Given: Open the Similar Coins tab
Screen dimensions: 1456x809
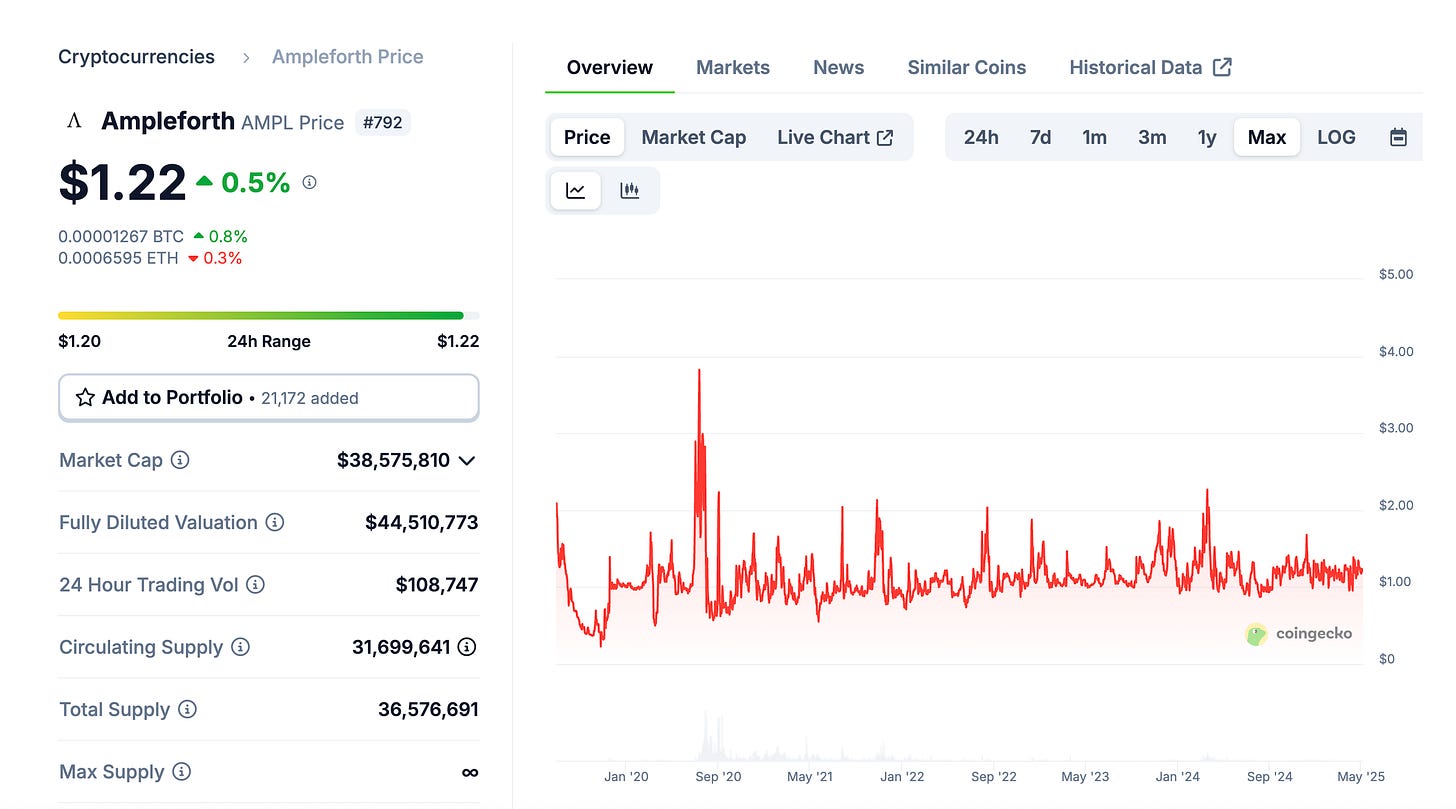Looking at the screenshot, I should 967,67.
